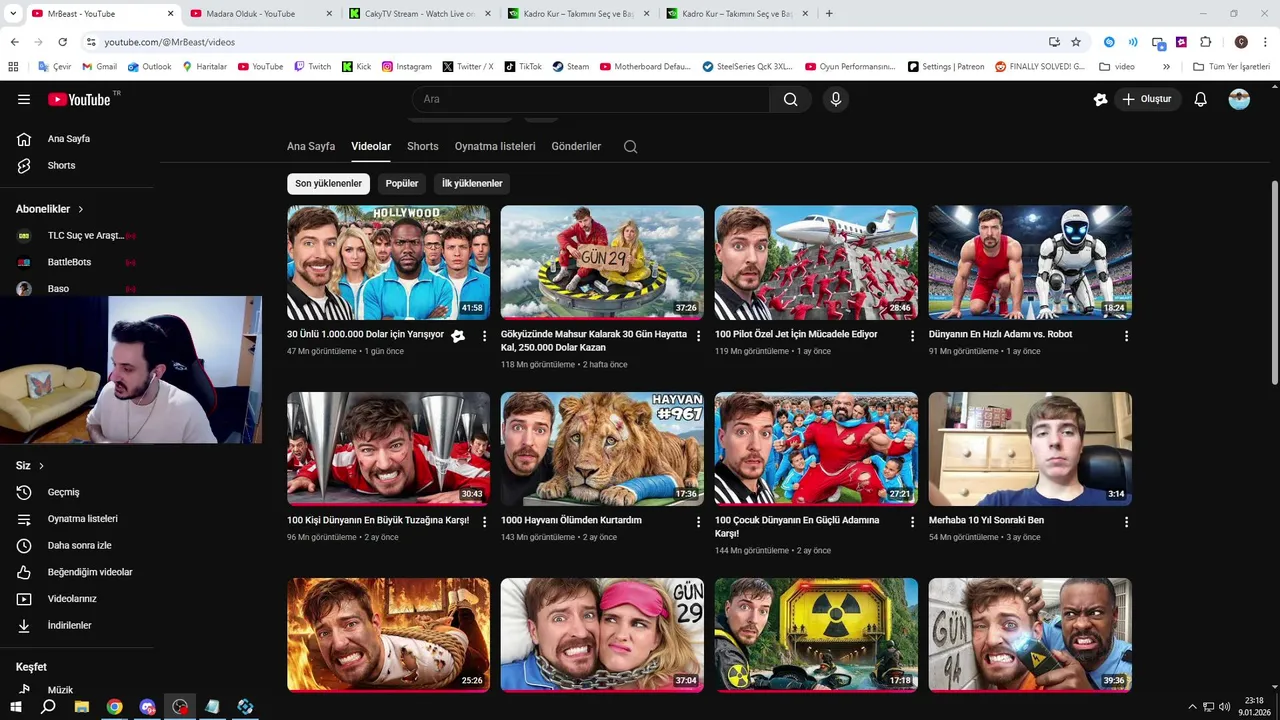This screenshot has width=1280, height=720.
Task: Search within the channel magnifier icon
Action: [x=630, y=146]
